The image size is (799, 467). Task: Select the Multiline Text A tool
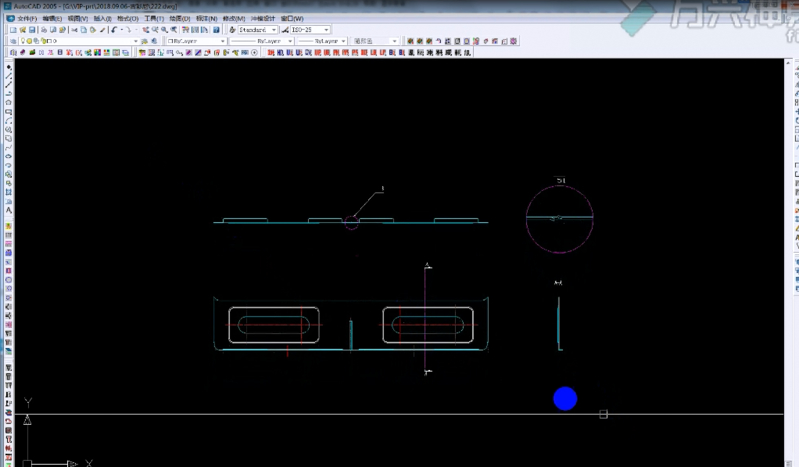coord(9,210)
